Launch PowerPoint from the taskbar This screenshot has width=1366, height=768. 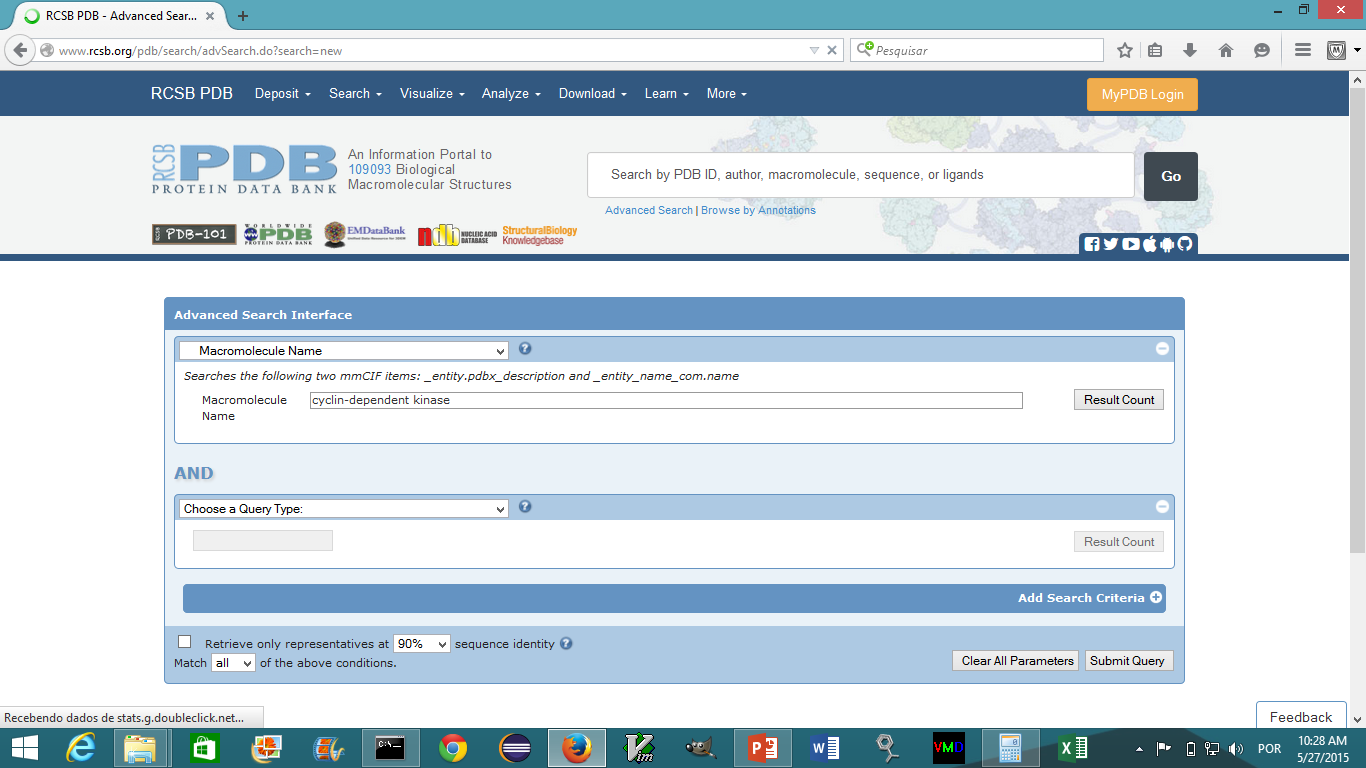[x=762, y=748]
